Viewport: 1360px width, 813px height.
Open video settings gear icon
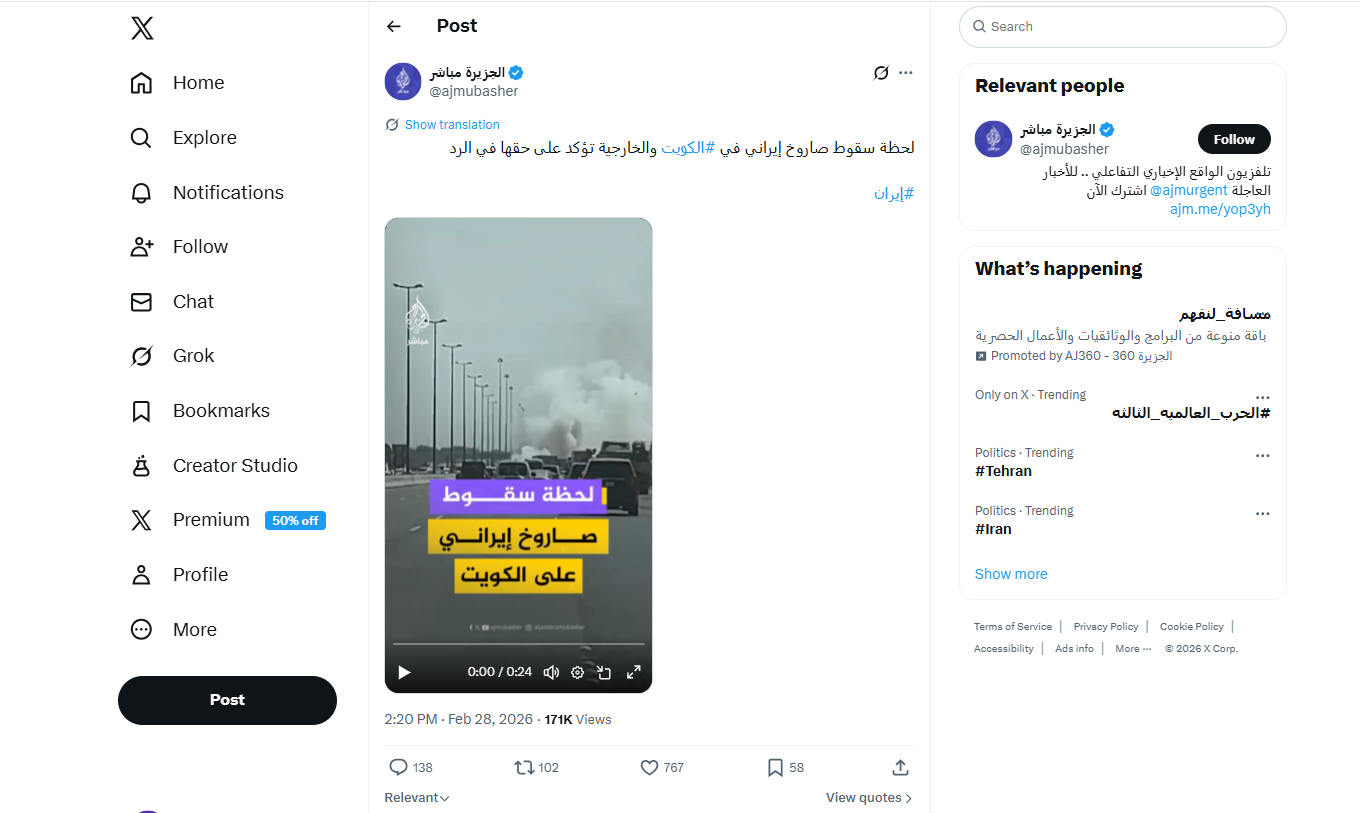(x=577, y=672)
